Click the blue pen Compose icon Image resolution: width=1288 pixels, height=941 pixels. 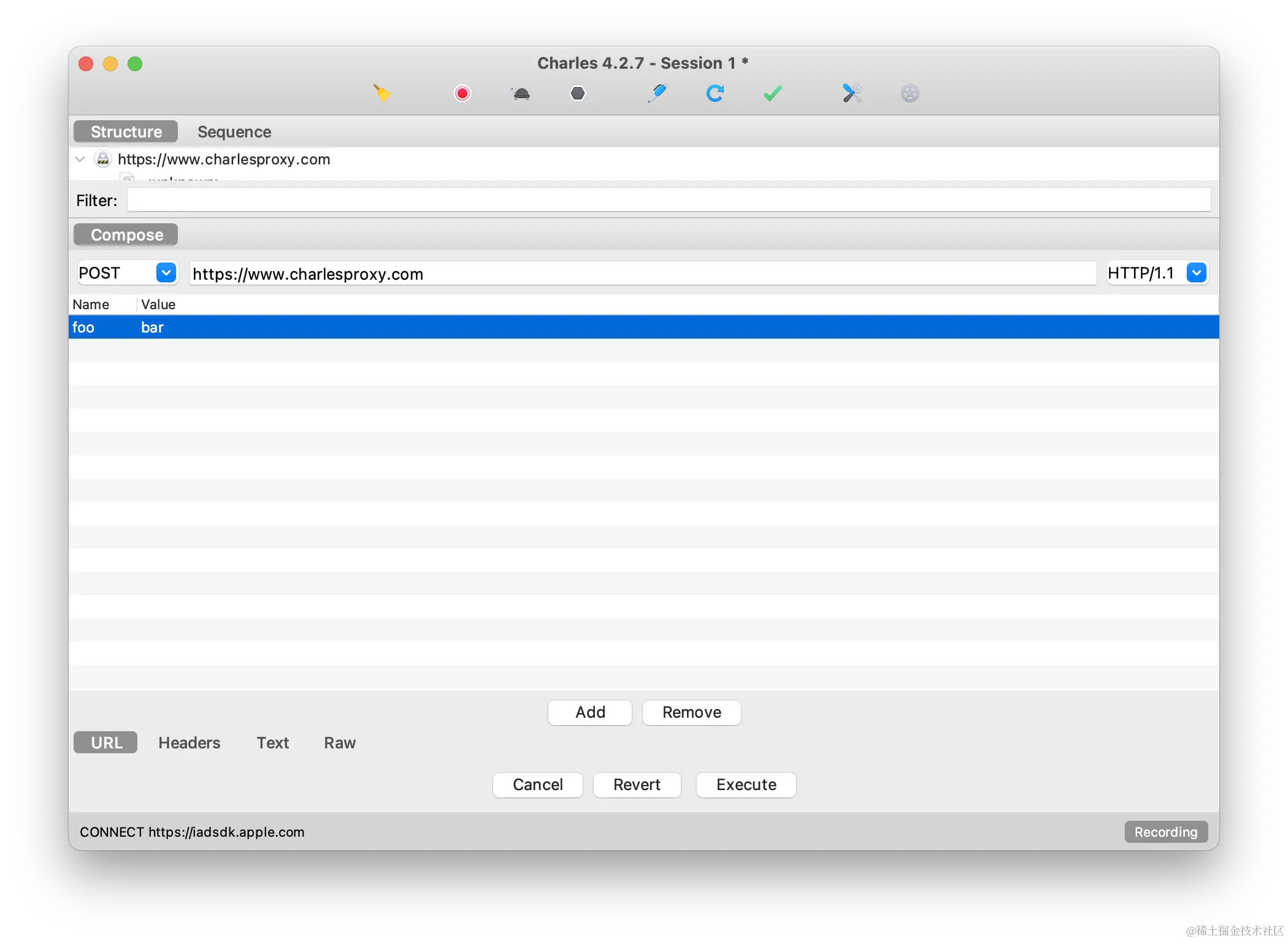click(x=657, y=93)
